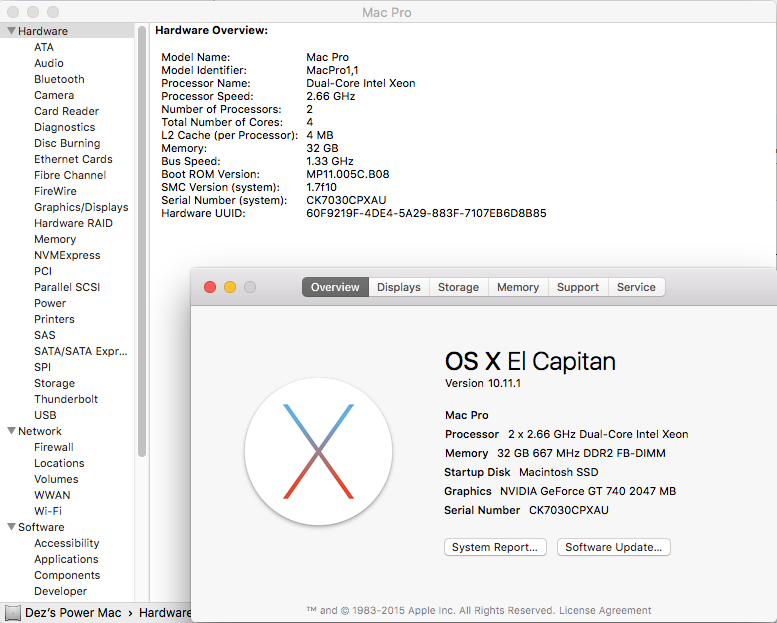The width and height of the screenshot is (777, 623).
Task: Select Power in the sidebar
Action: pos(50,303)
